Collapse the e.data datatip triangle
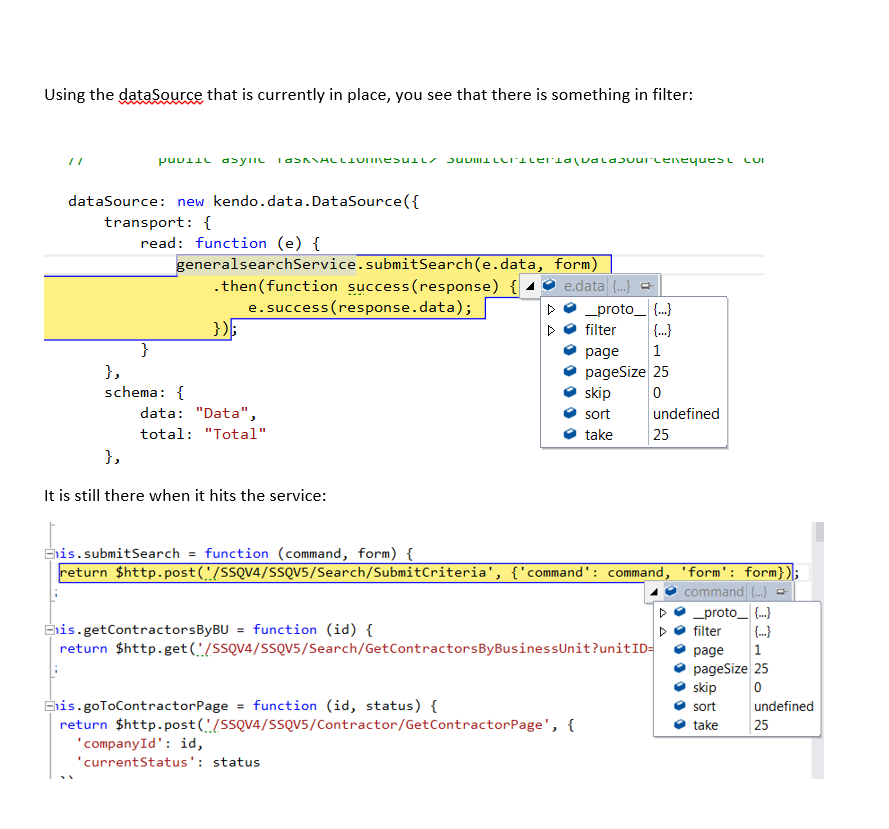Screen dimensions: 889x829 [x=530, y=286]
